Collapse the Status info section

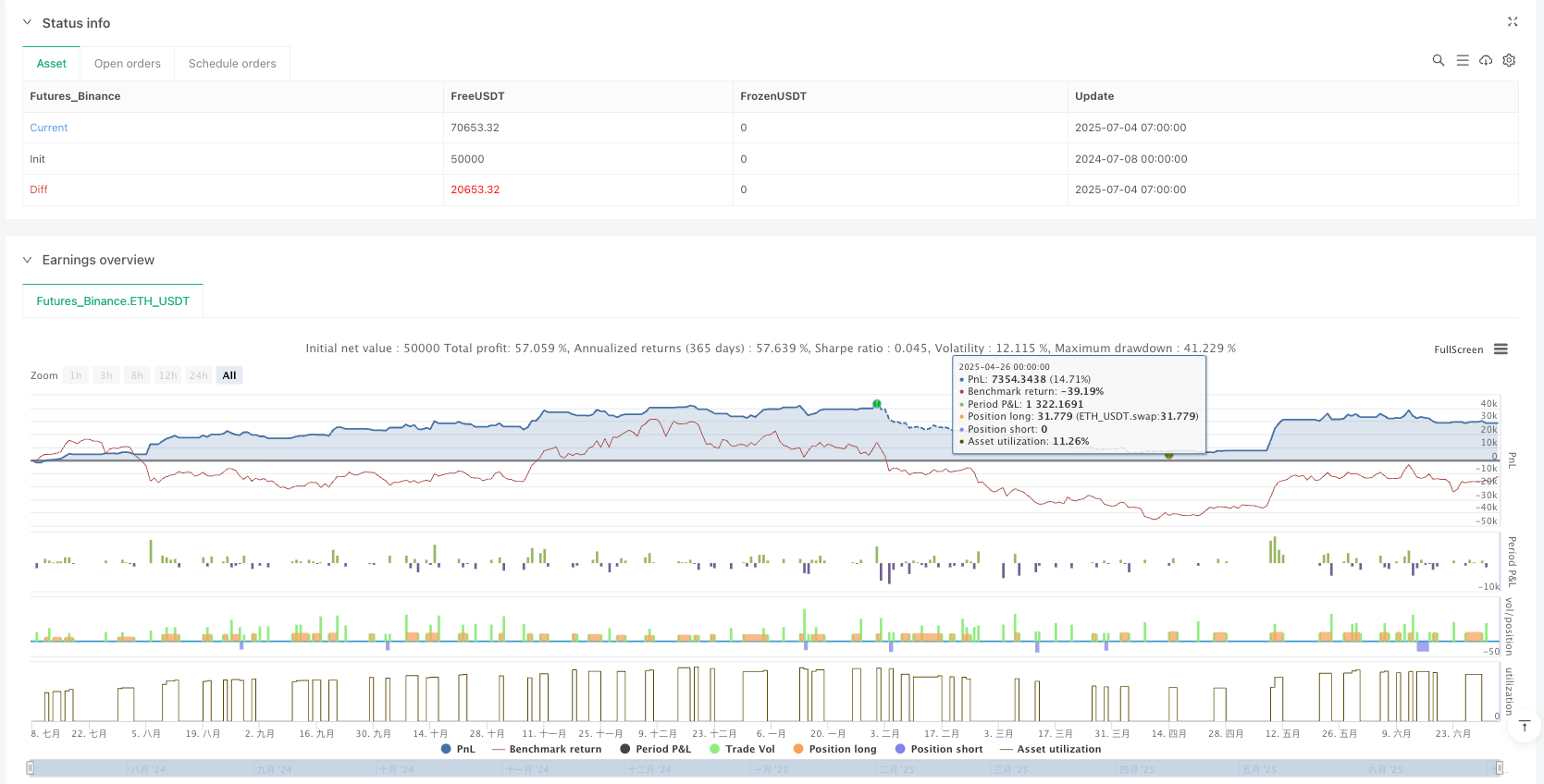coord(27,23)
